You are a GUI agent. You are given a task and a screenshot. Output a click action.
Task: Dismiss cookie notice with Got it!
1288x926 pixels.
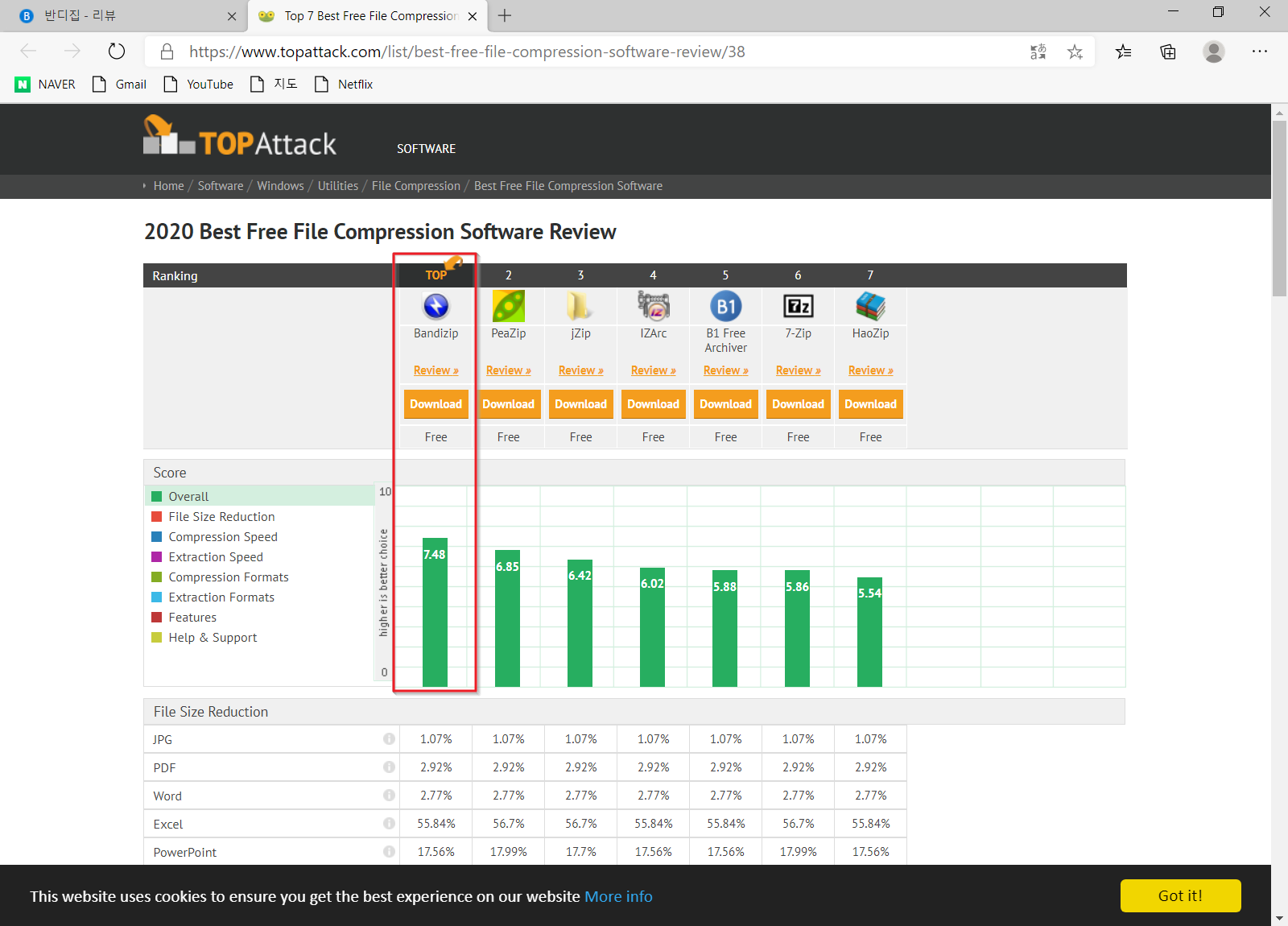pyautogui.click(x=1180, y=895)
